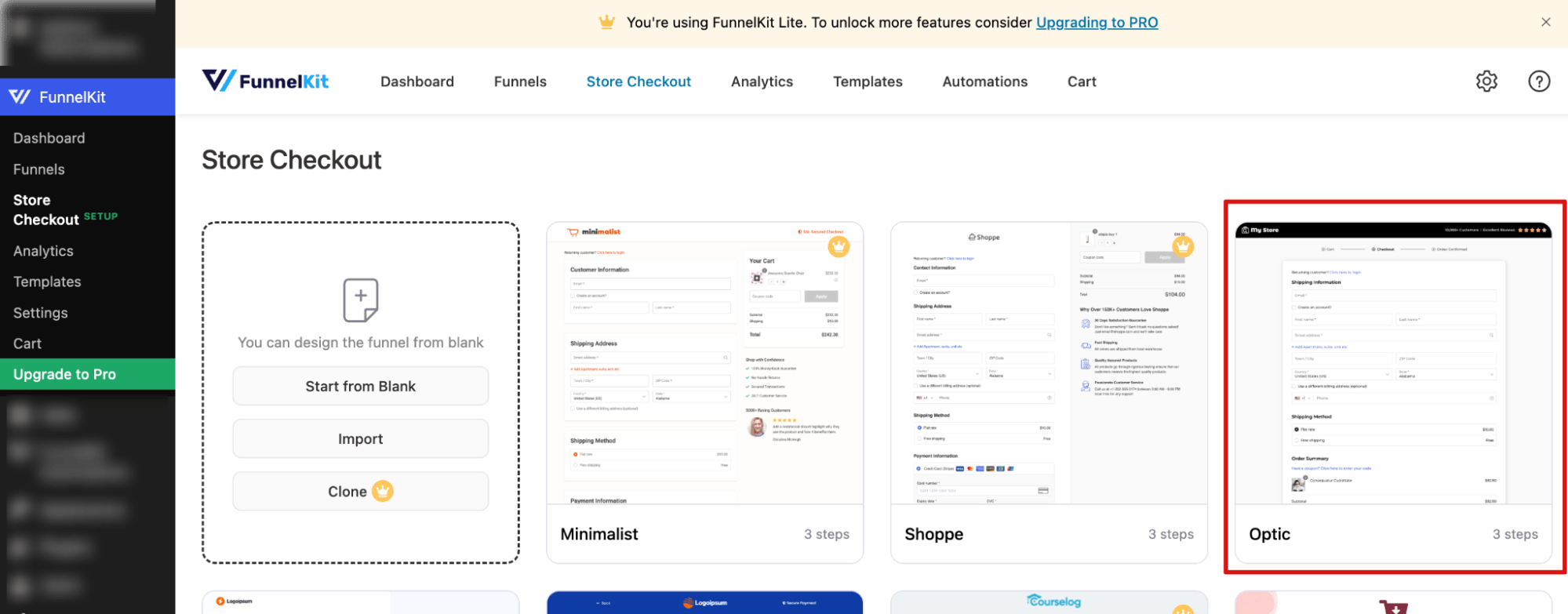Click the Clone button

click(361, 492)
